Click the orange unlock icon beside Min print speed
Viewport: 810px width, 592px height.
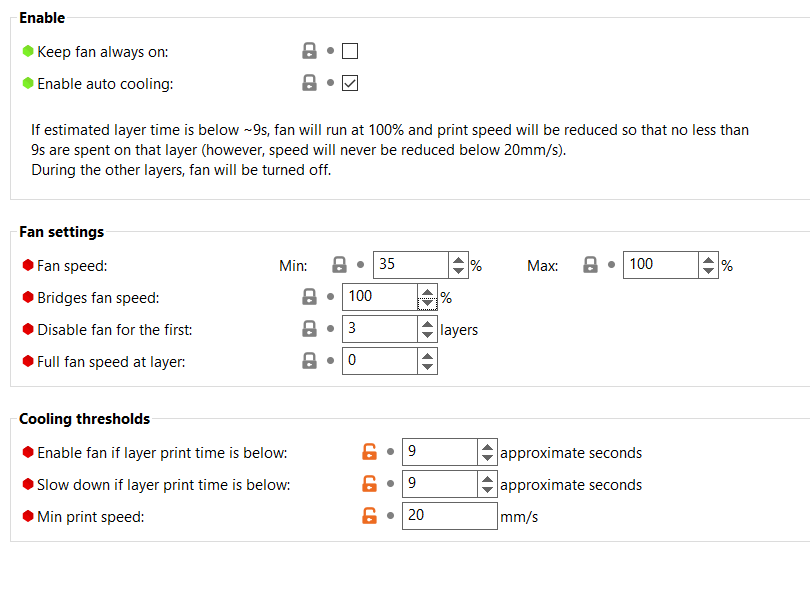[369, 515]
